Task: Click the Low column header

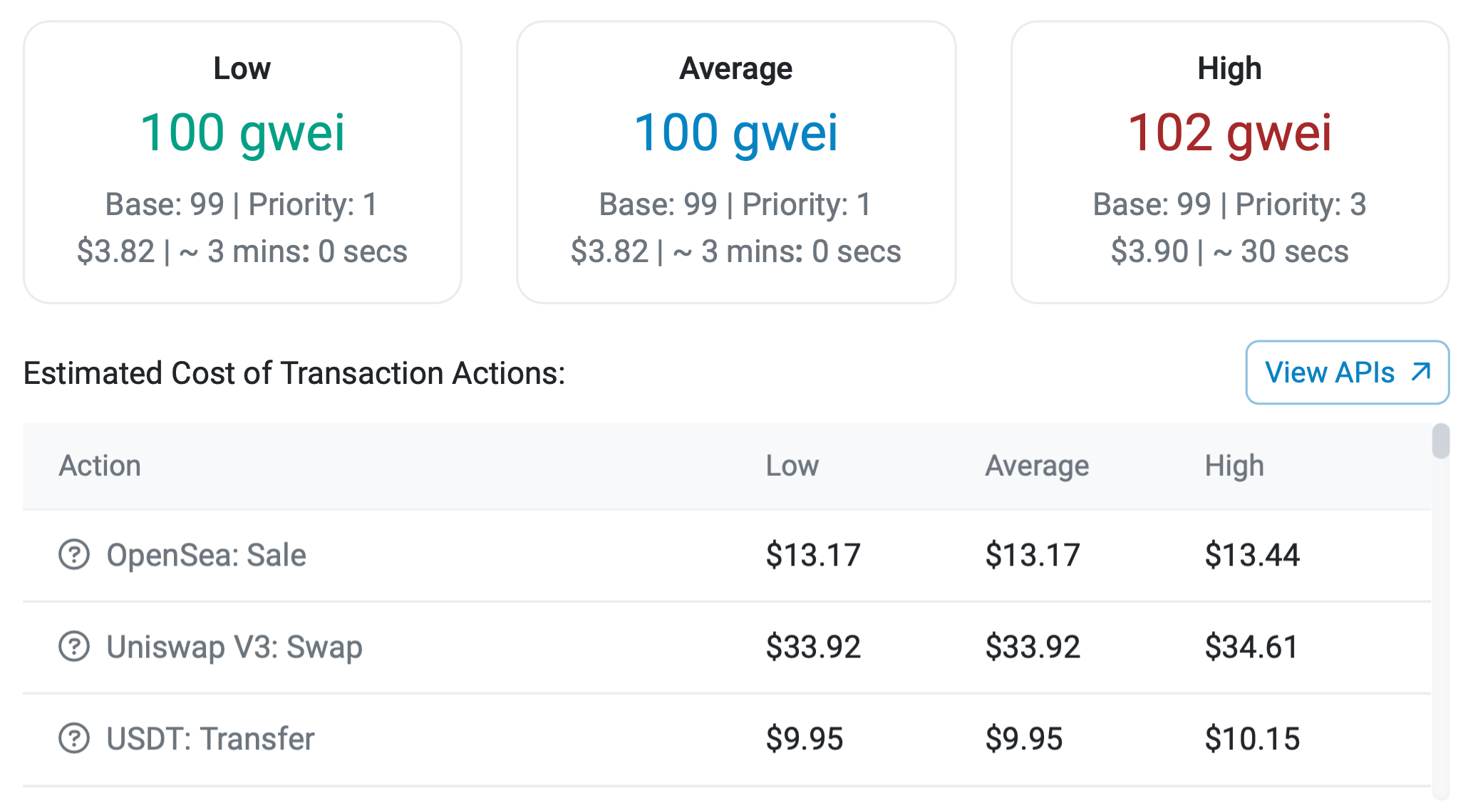Action: tap(792, 466)
